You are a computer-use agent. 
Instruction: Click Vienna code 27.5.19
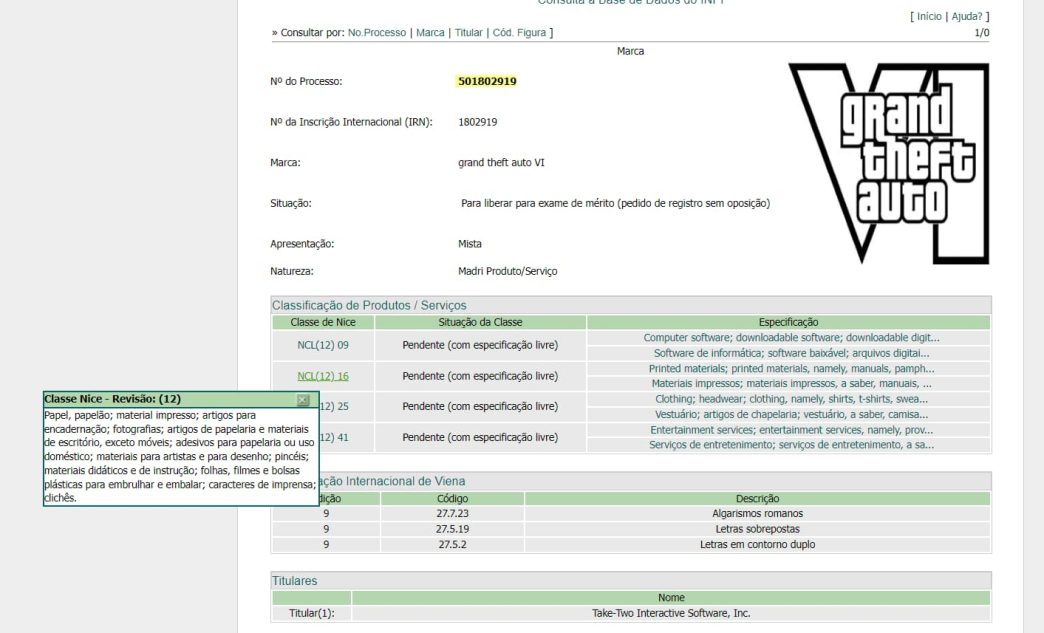452,529
